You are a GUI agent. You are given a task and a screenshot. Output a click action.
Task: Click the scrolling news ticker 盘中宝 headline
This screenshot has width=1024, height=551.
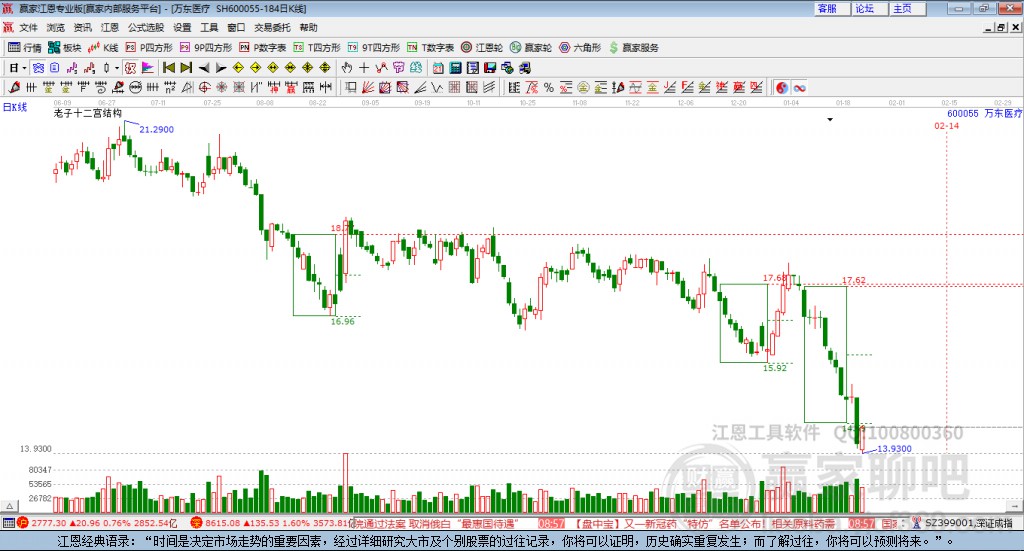click(x=705, y=524)
